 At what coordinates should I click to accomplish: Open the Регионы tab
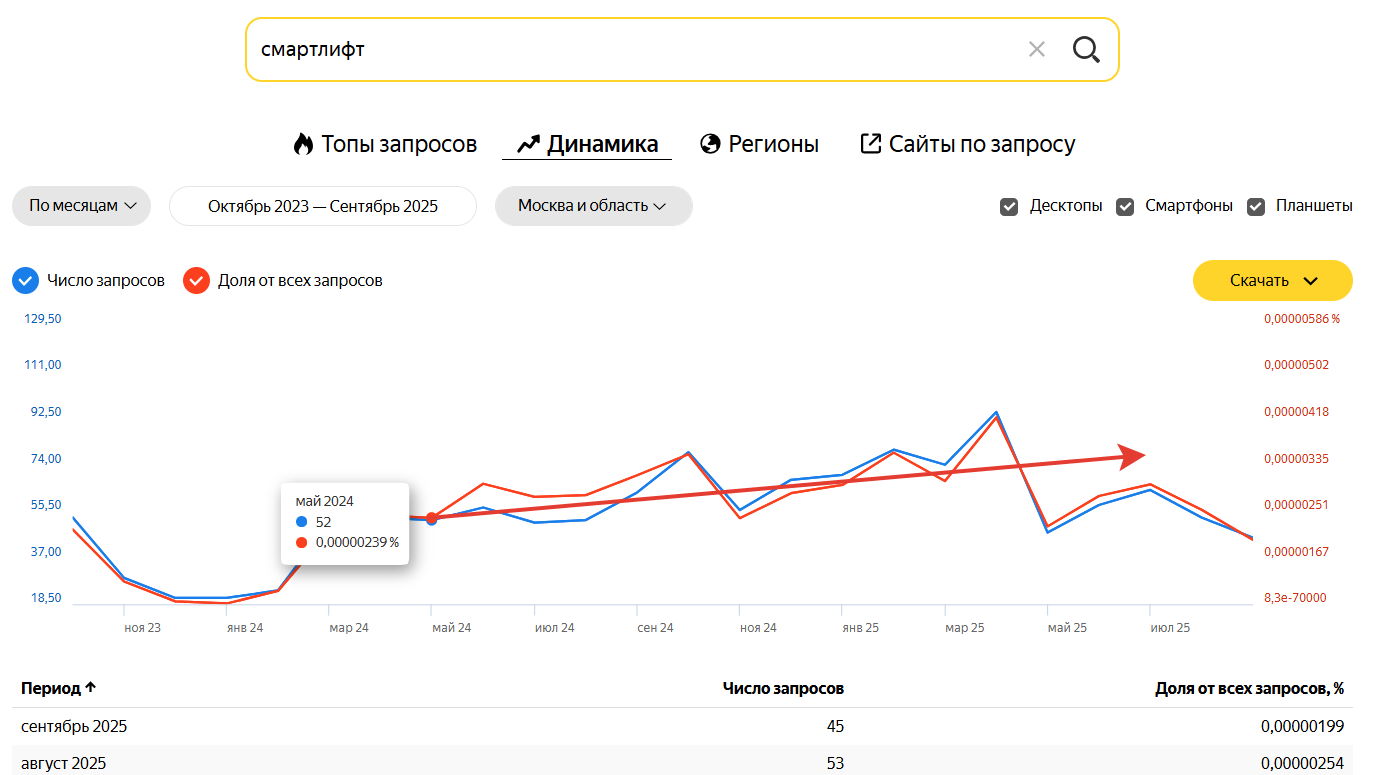point(773,144)
